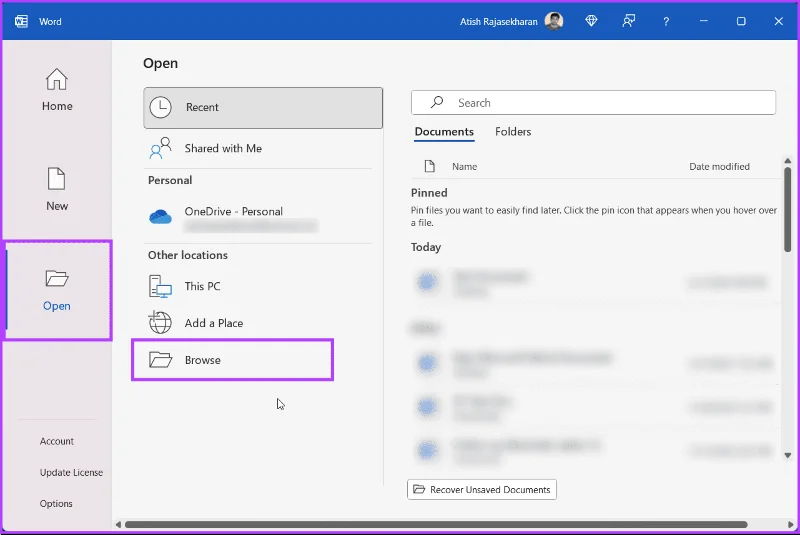Select OneDrive - Personal location

point(258,218)
